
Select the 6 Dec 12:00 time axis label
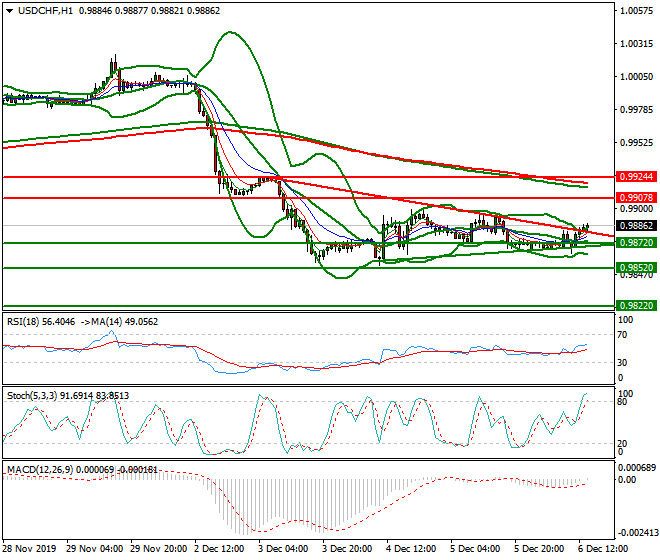pyautogui.click(x=603, y=549)
